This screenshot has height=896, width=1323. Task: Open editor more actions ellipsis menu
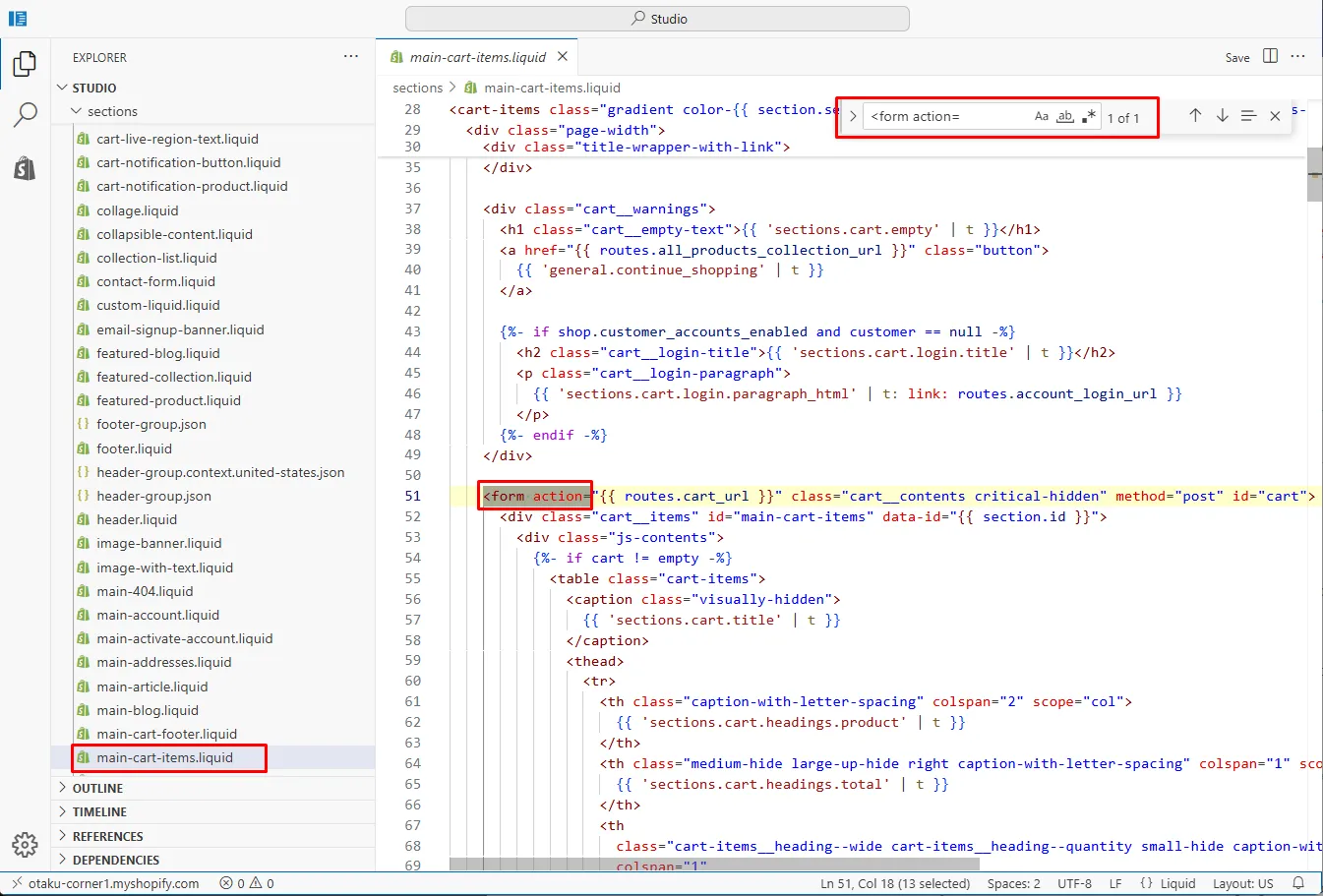click(x=1297, y=56)
